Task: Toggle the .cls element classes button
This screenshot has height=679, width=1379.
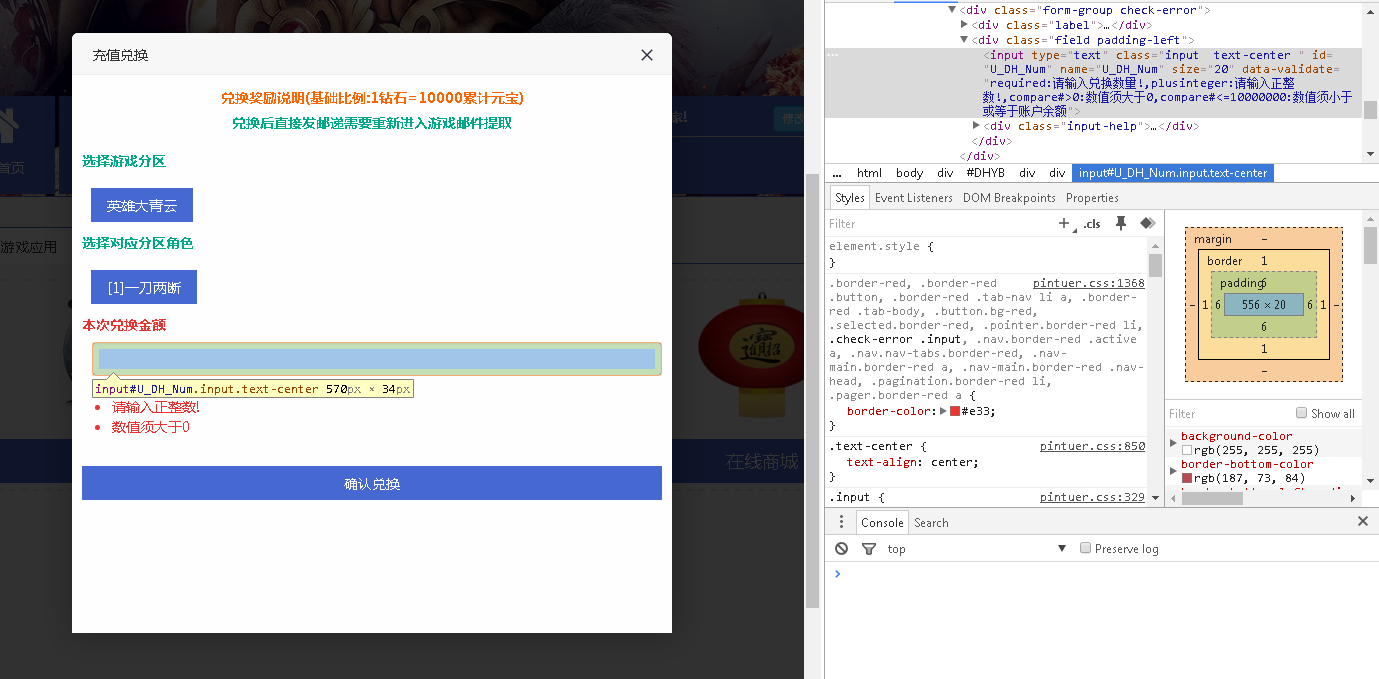Action: 1092,224
